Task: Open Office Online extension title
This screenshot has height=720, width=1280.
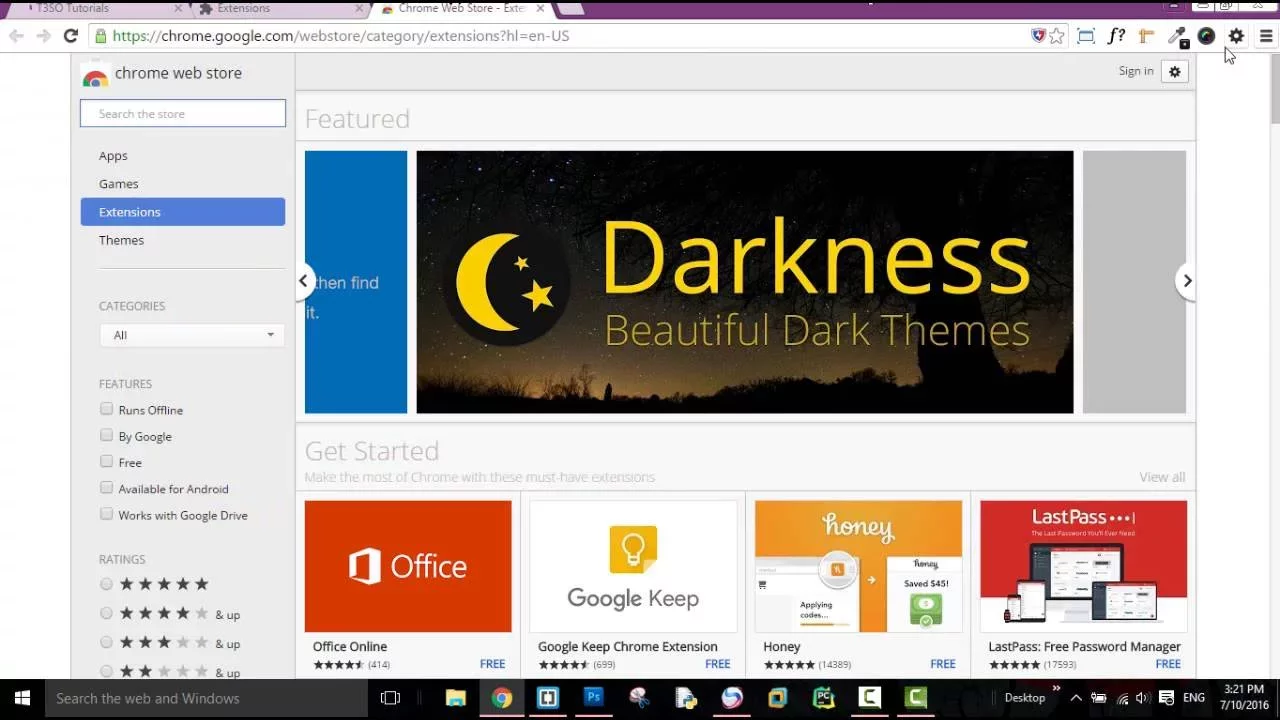Action: pos(350,647)
